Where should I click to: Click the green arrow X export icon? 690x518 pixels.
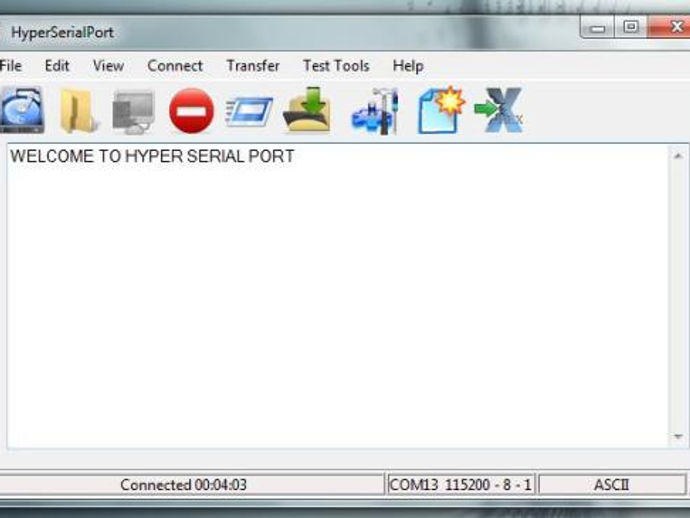point(499,110)
